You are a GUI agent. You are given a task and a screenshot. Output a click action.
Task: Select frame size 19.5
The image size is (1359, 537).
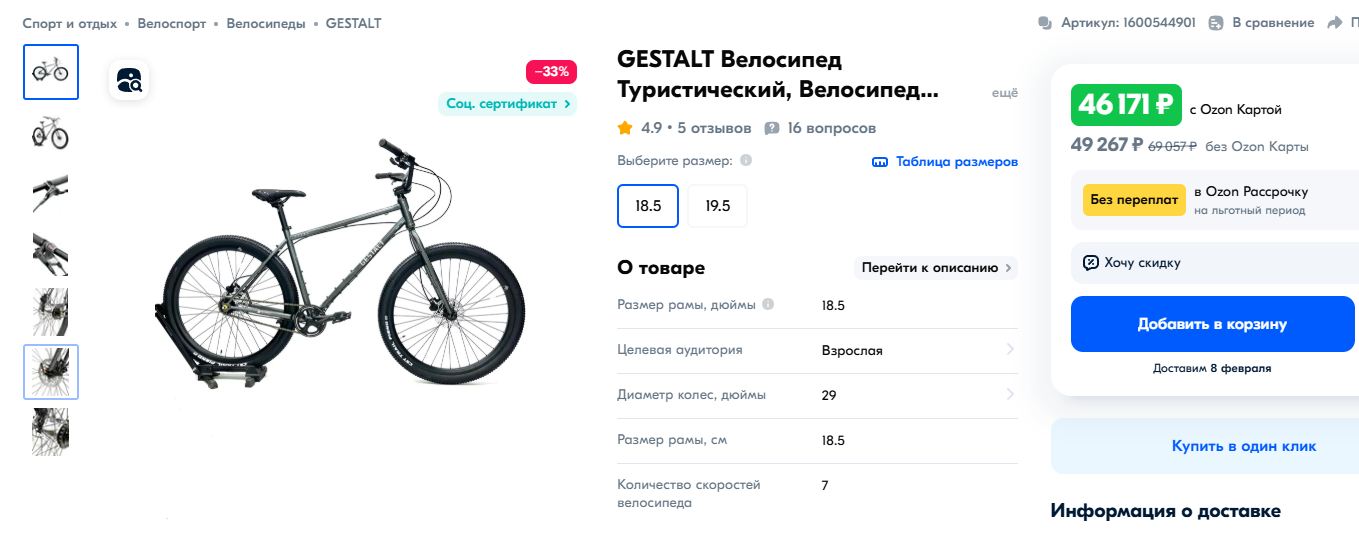pyautogui.click(x=717, y=206)
